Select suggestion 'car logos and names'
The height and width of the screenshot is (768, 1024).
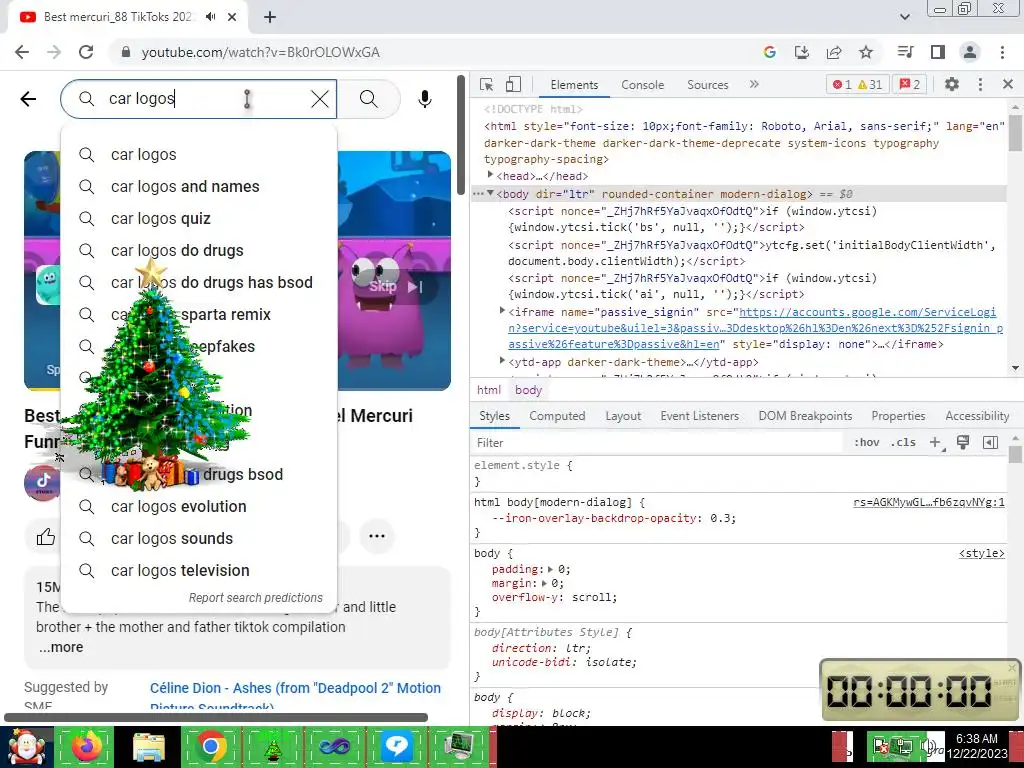(199, 187)
